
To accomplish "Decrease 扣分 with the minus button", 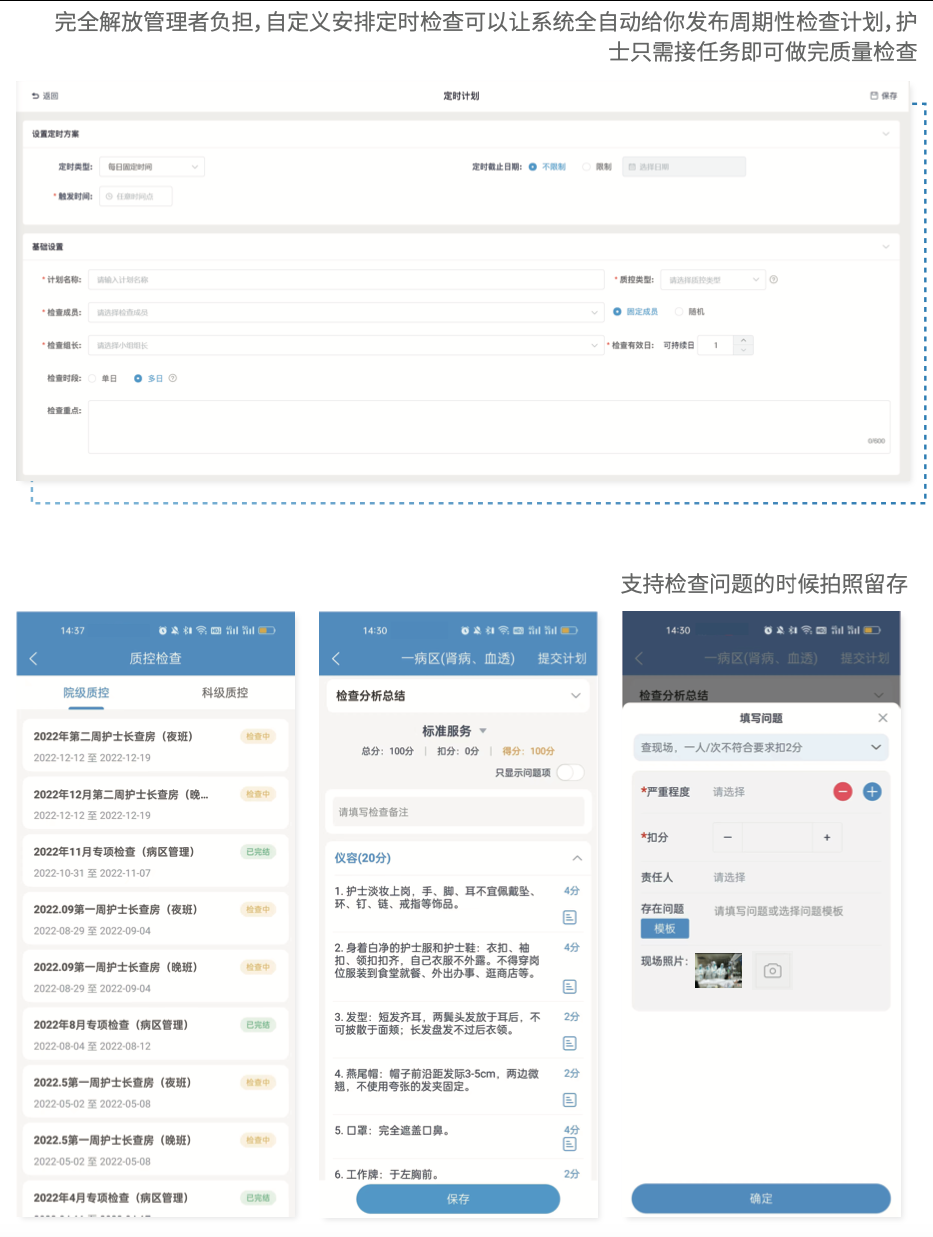I will (x=727, y=837).
